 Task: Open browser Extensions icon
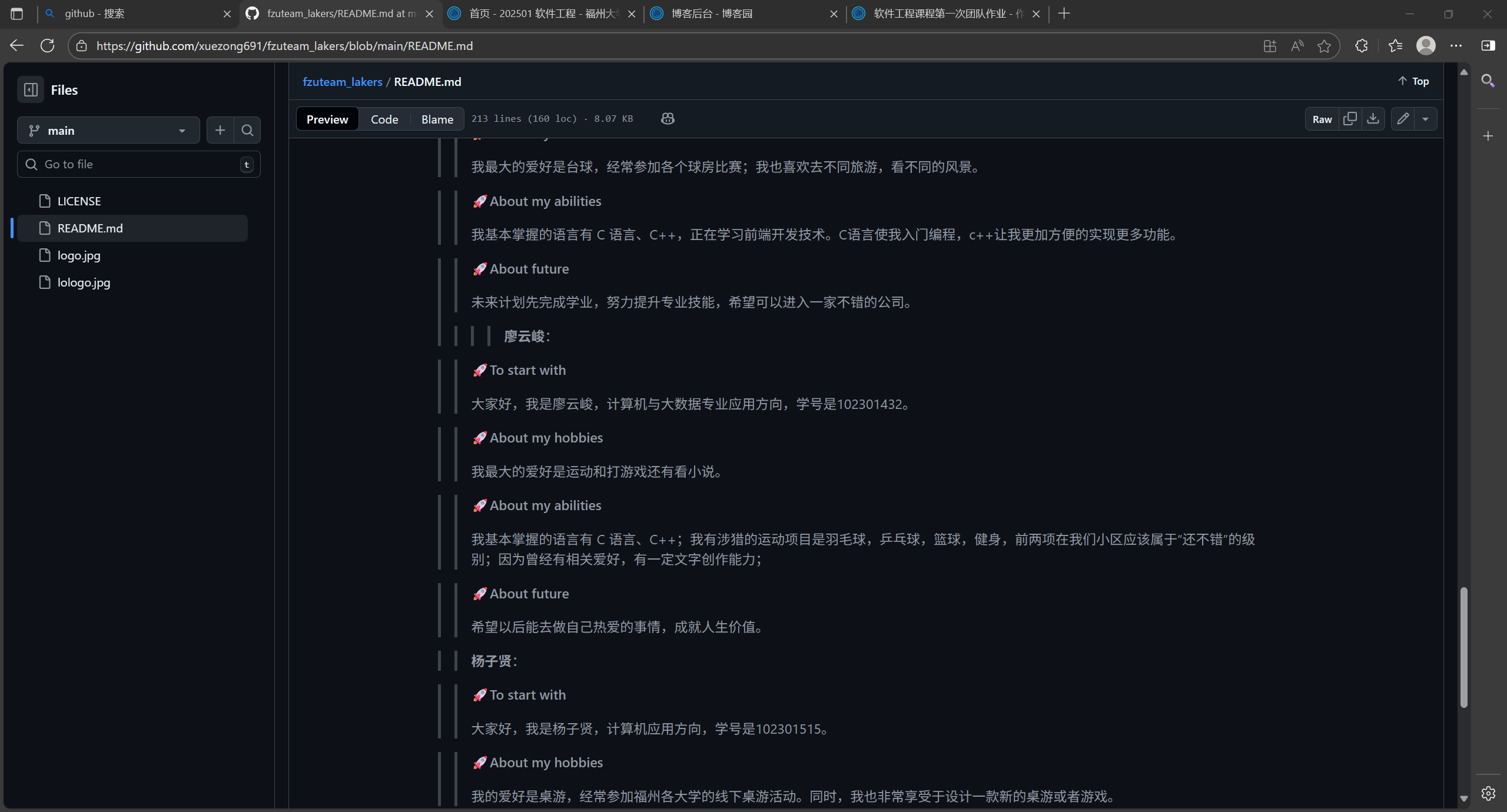tap(1360, 45)
